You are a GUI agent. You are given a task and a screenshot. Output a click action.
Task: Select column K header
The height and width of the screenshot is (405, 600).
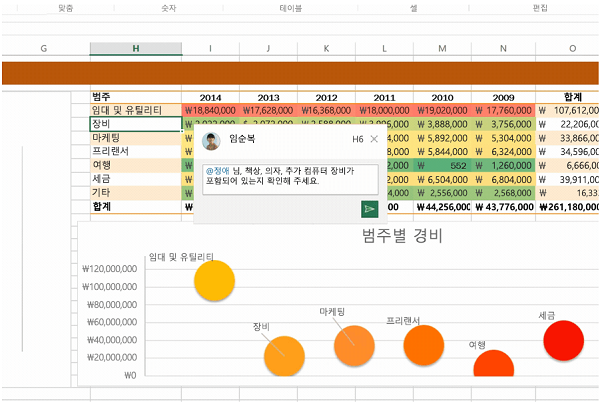point(326,48)
